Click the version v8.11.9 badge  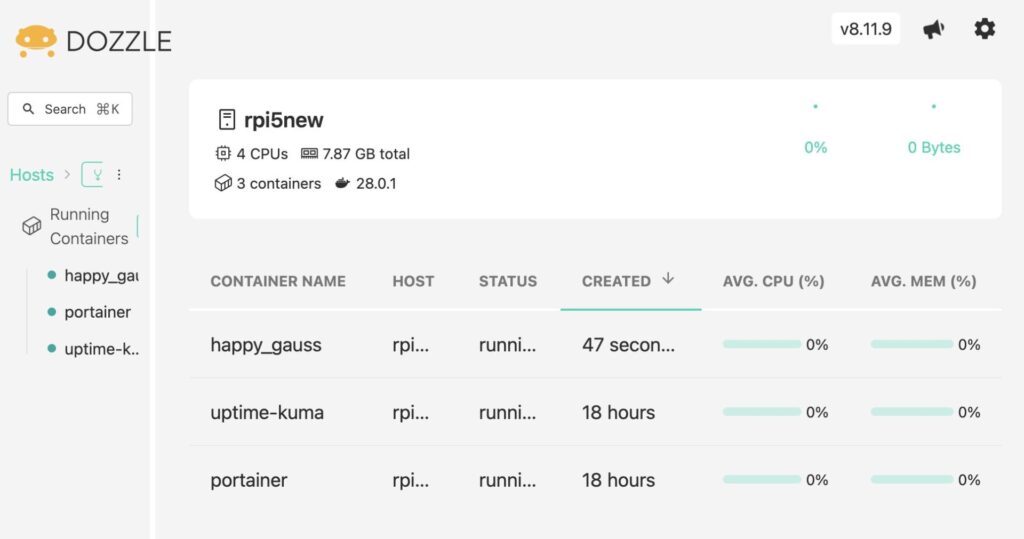coord(865,29)
